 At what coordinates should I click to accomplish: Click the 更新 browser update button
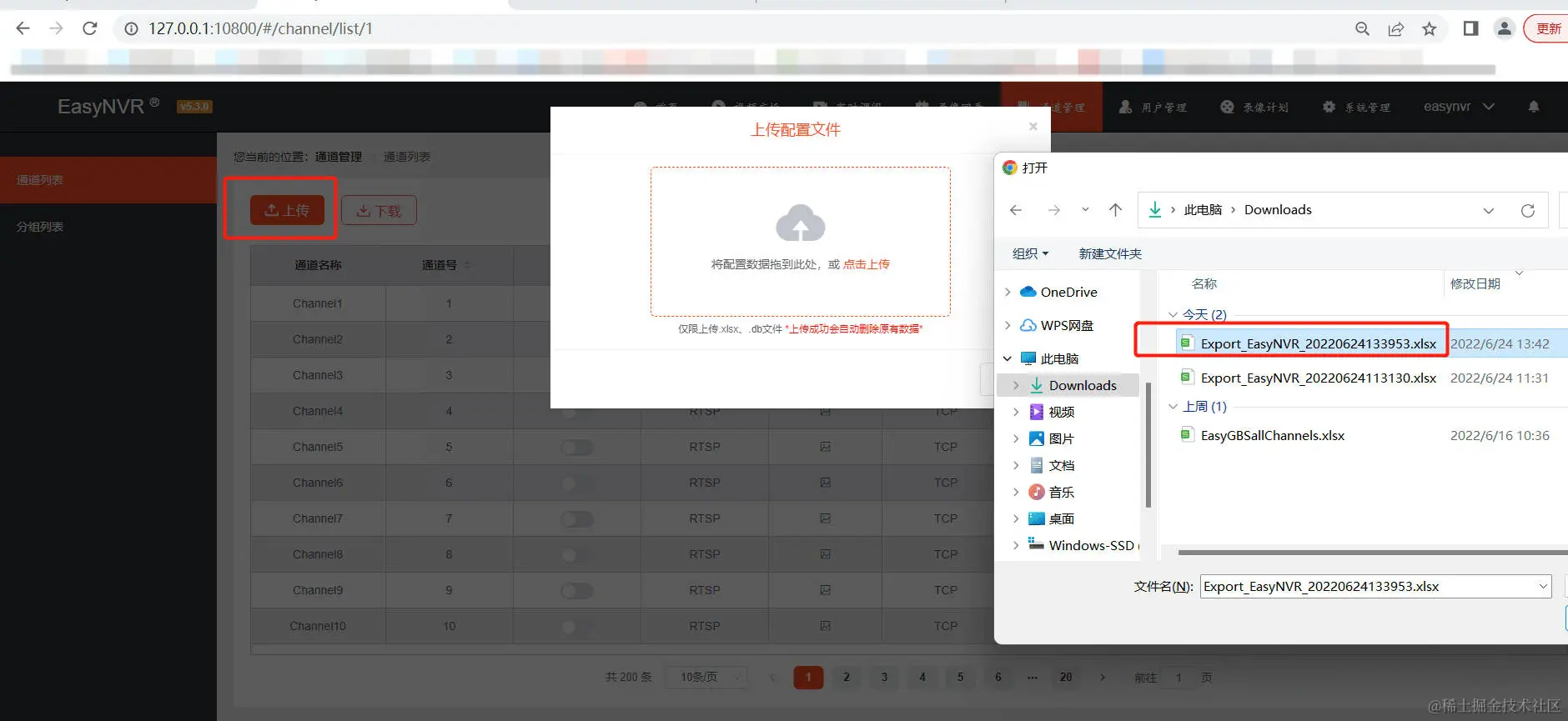tap(1547, 28)
